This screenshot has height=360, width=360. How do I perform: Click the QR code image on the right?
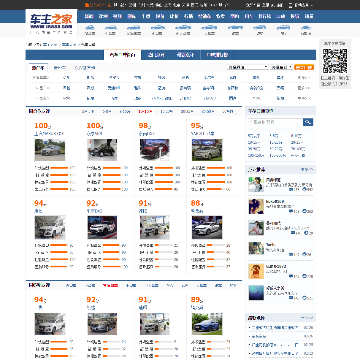click(x=335, y=61)
